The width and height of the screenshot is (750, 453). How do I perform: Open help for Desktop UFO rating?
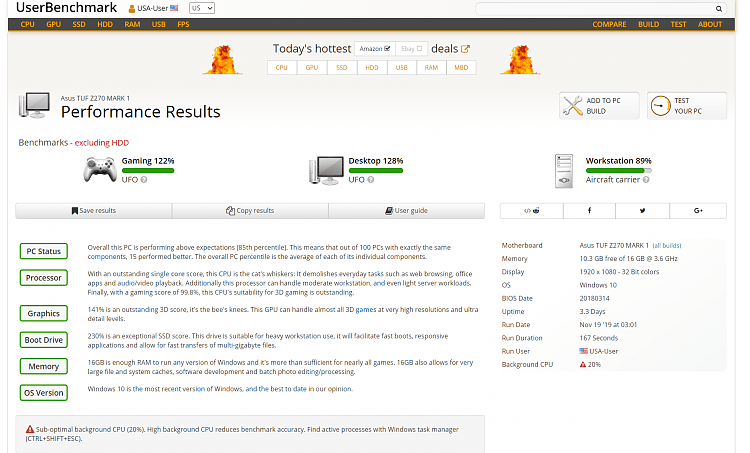tap(371, 180)
